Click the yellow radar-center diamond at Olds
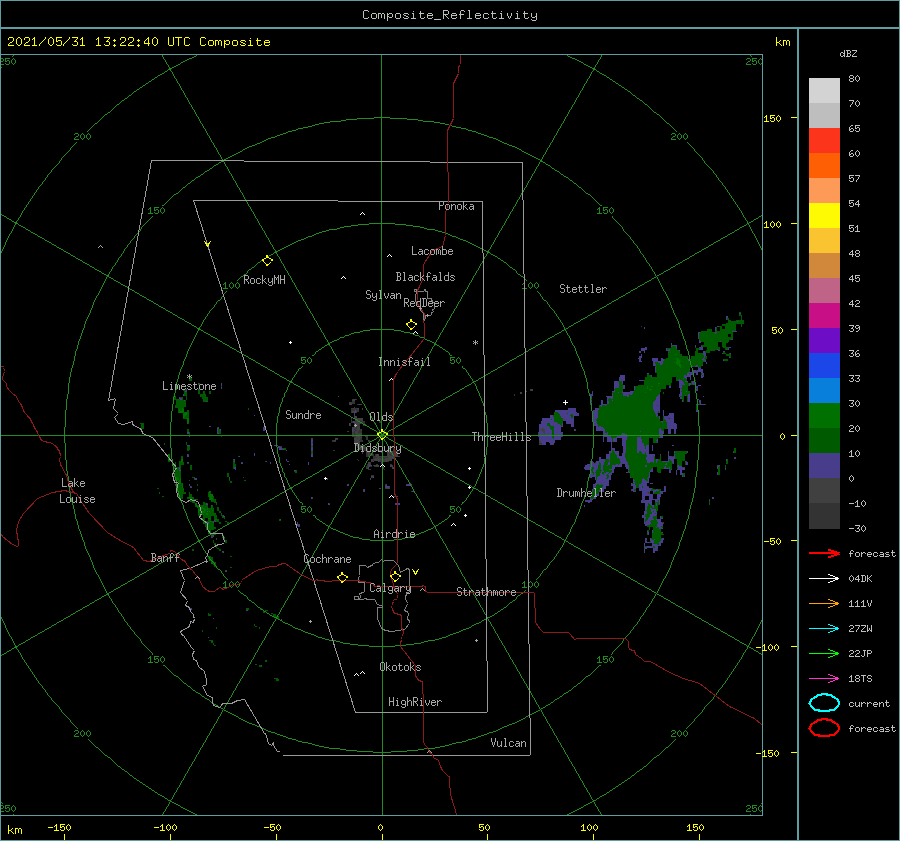 pyautogui.click(x=382, y=435)
